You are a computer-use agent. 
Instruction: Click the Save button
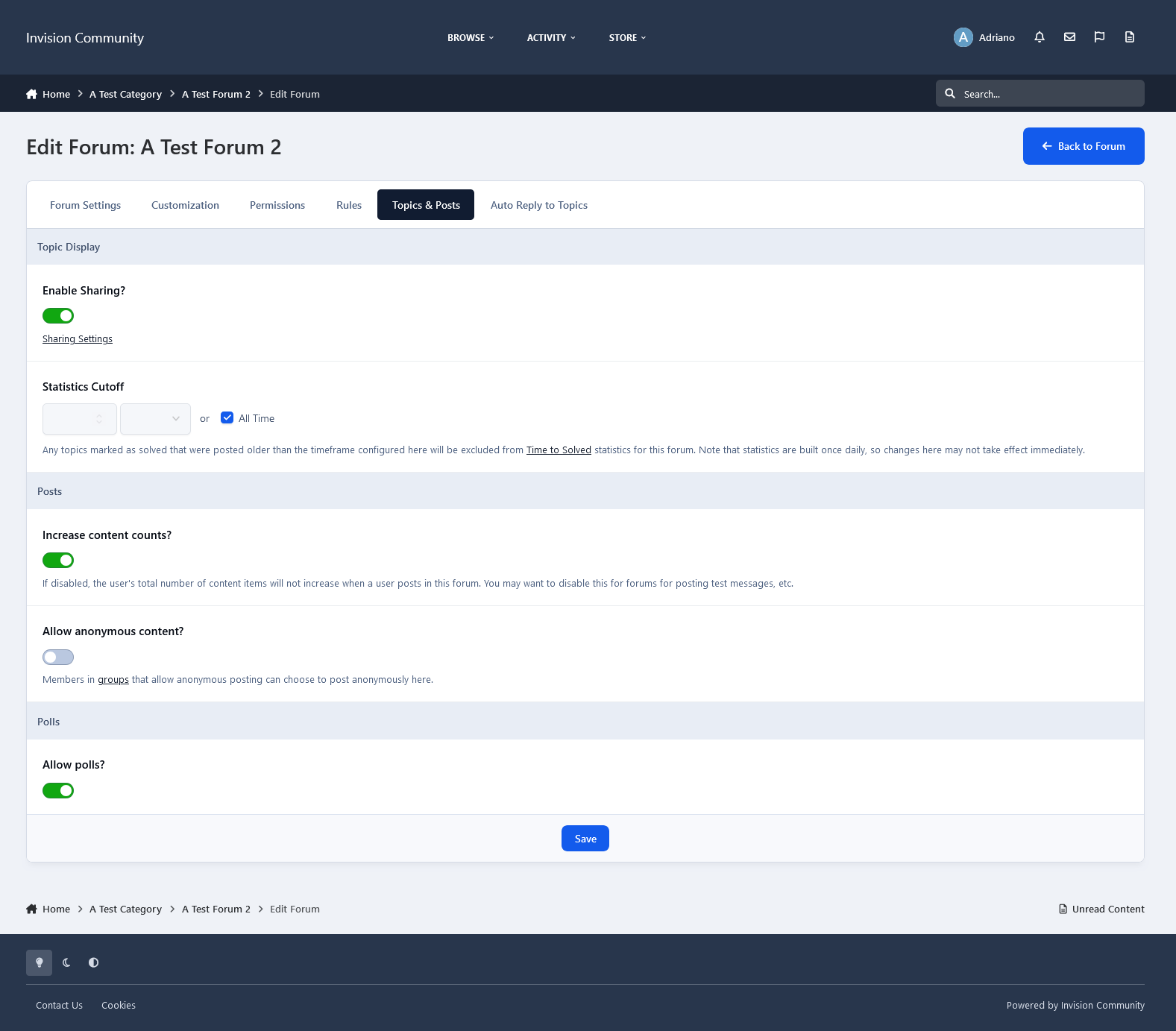[x=585, y=839]
